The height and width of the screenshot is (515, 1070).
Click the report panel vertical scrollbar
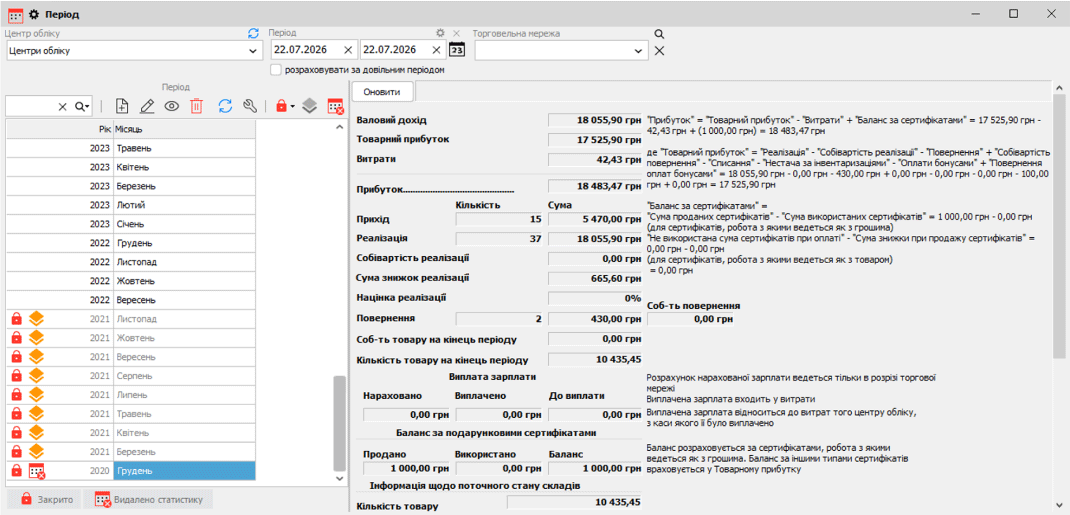(x=1058, y=225)
